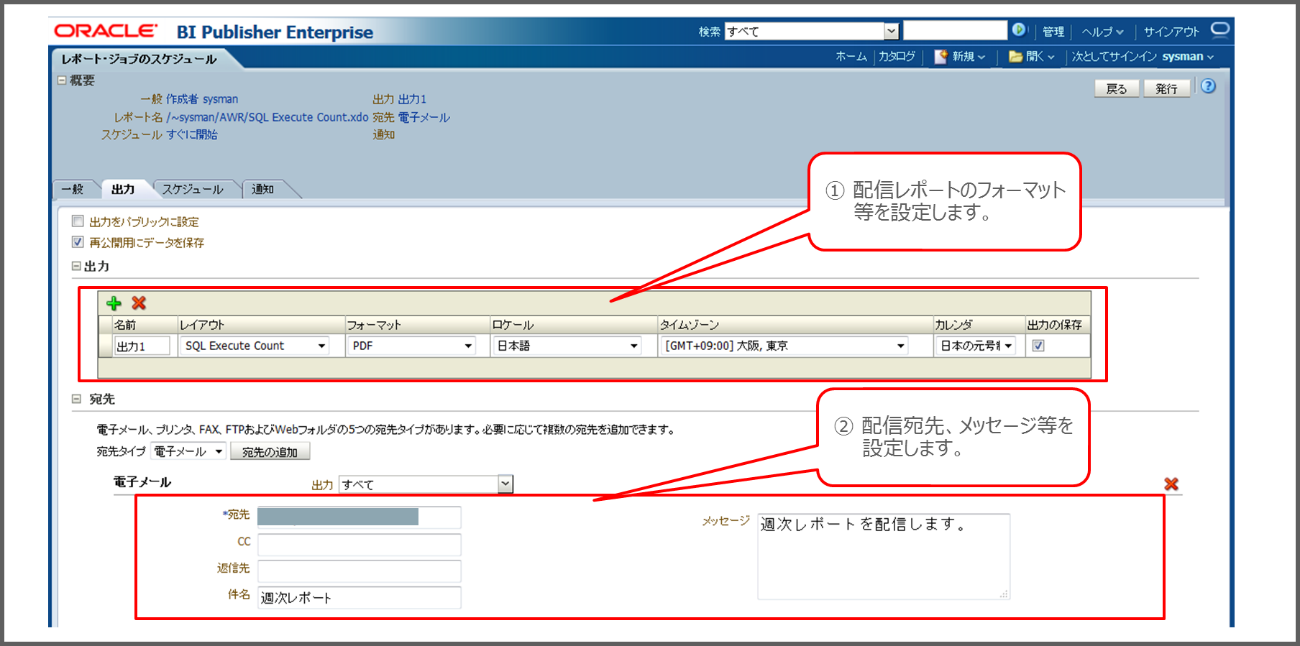Switch to the 通知 tab

(263, 189)
